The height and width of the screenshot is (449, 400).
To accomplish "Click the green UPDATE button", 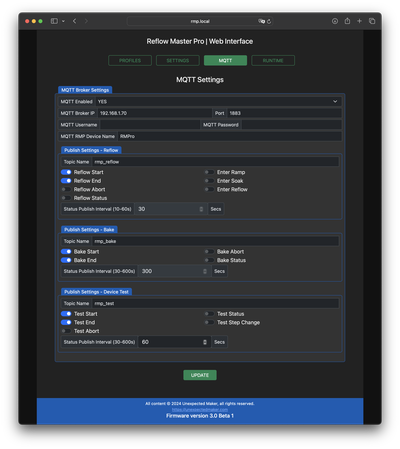I will [200, 375].
